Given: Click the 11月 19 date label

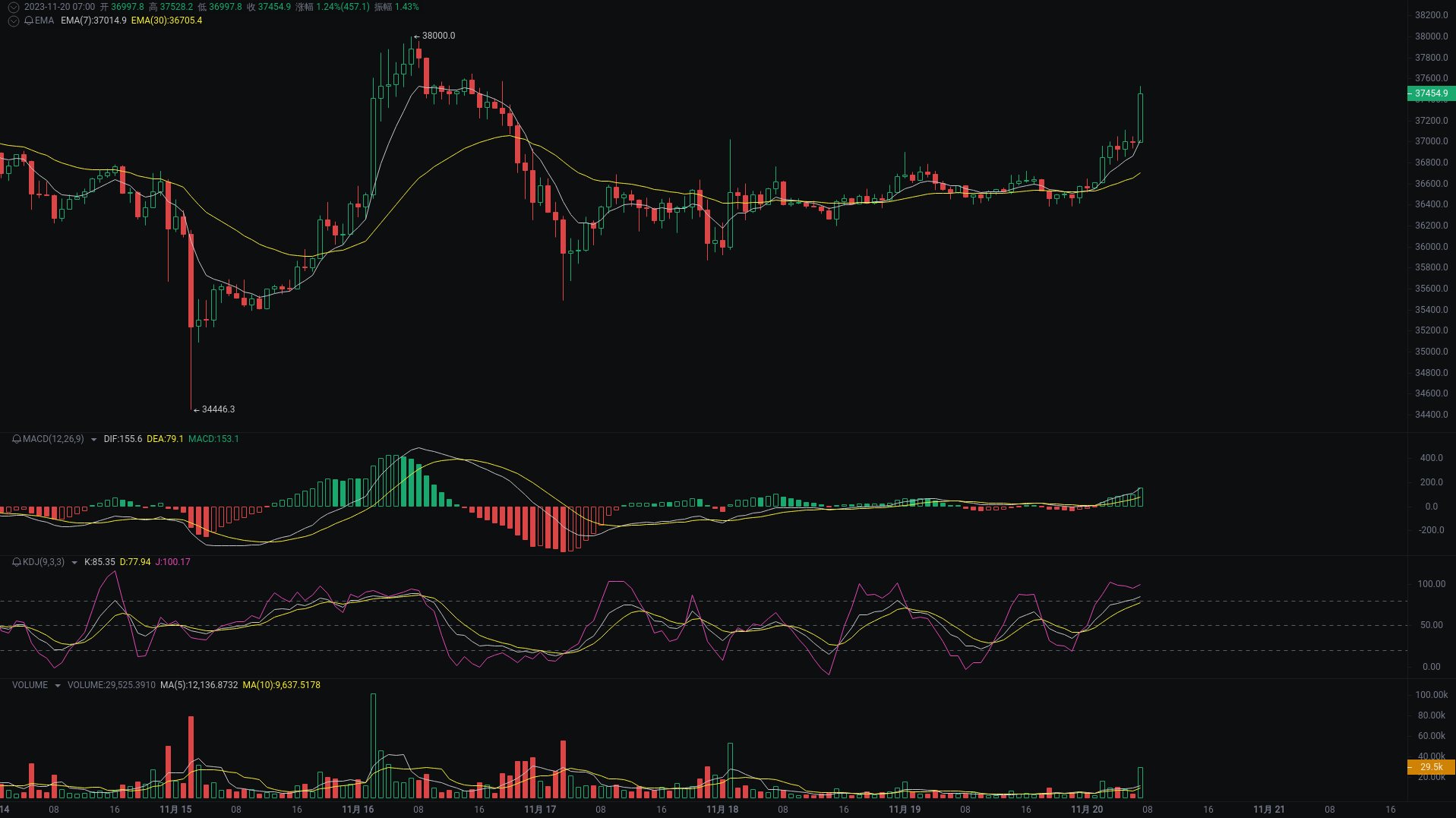Looking at the screenshot, I should [905, 810].
